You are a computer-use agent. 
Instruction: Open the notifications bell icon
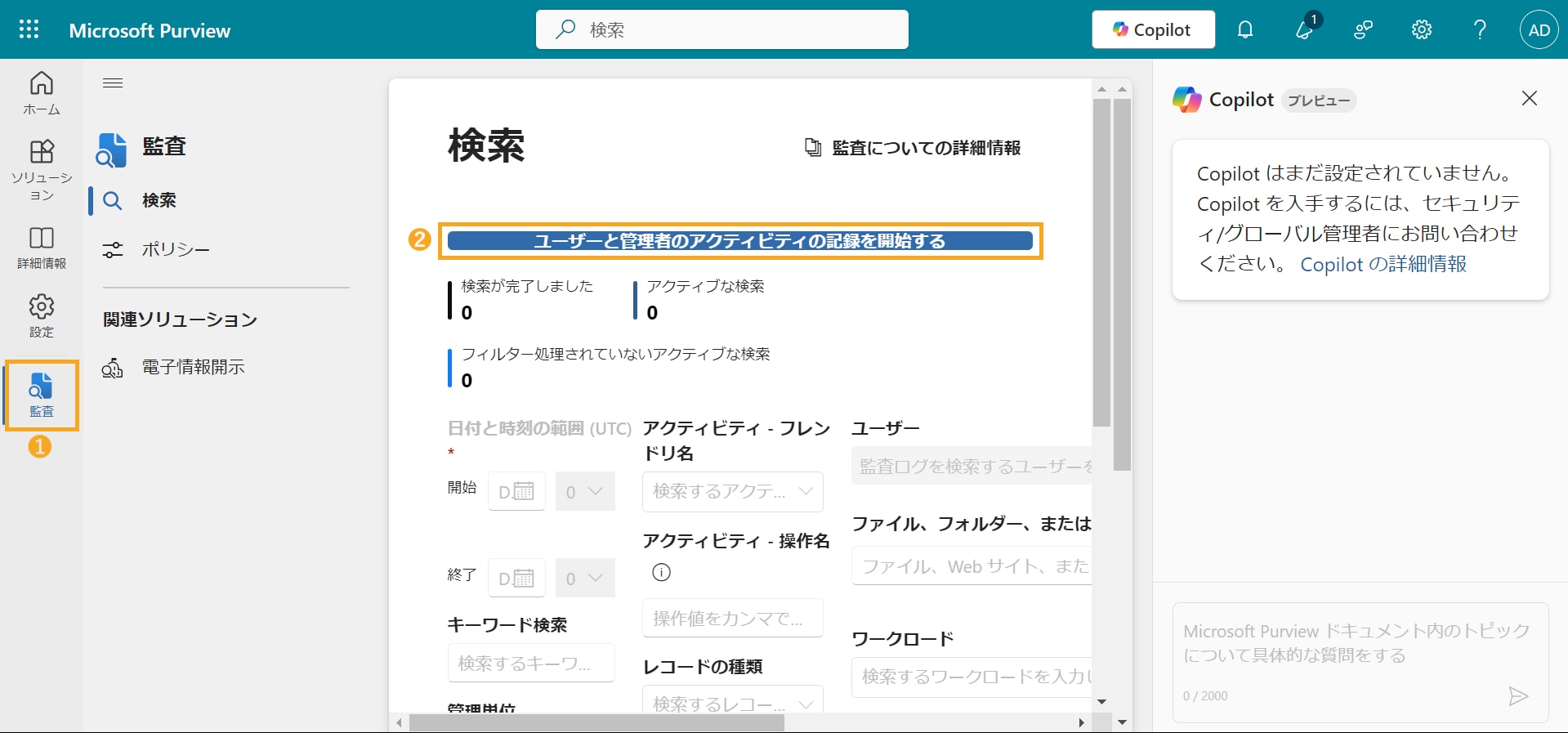(x=1244, y=30)
